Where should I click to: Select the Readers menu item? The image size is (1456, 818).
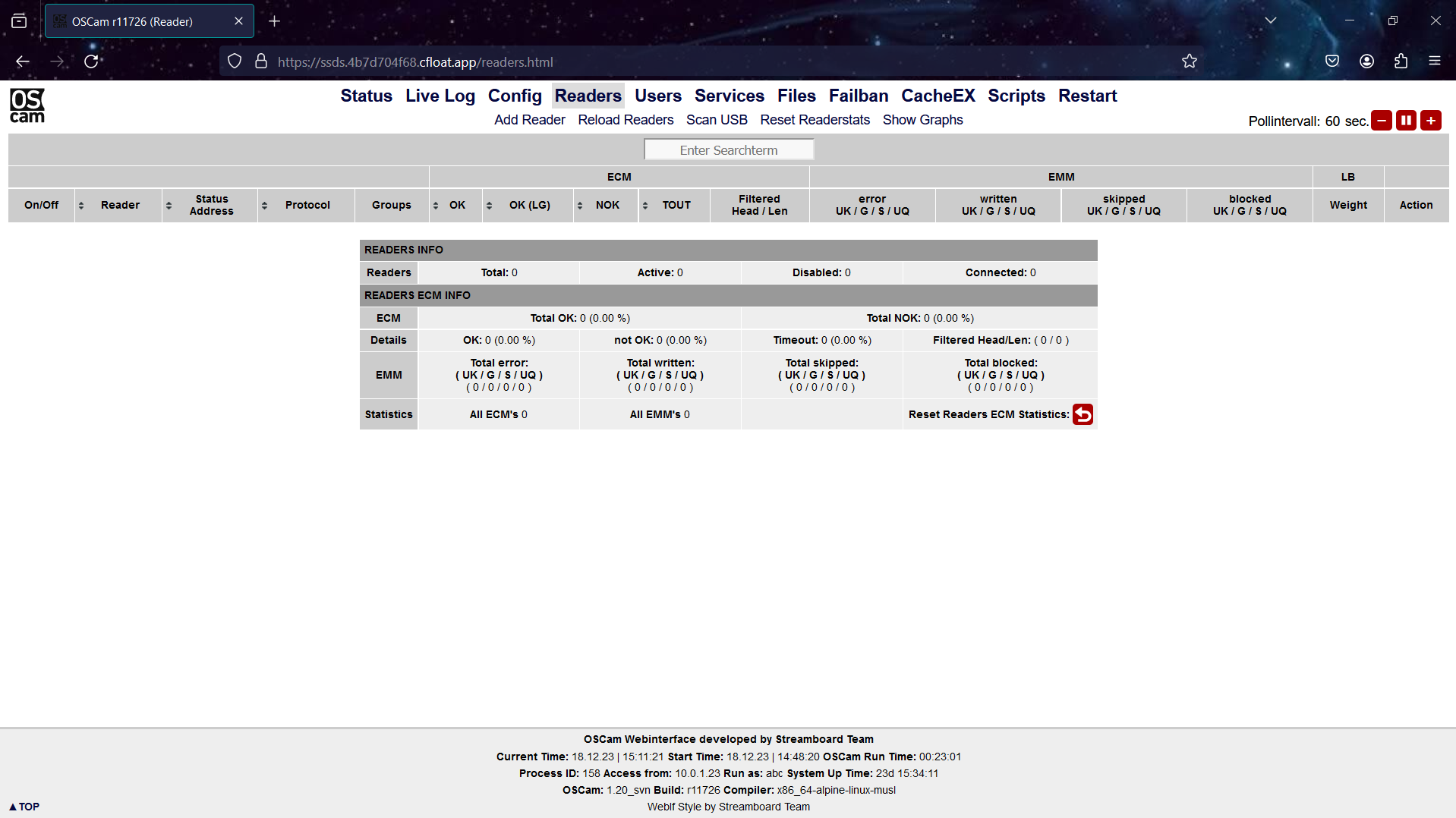tap(588, 96)
